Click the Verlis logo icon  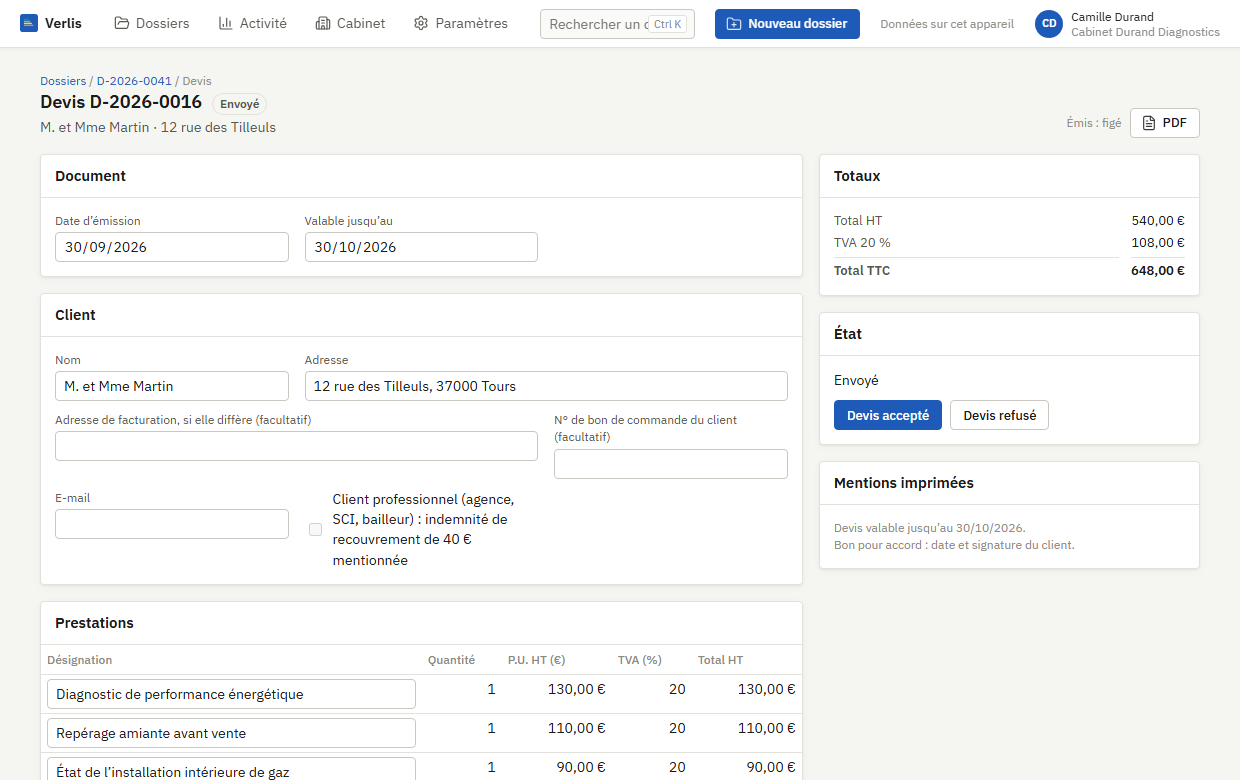tap(29, 23)
